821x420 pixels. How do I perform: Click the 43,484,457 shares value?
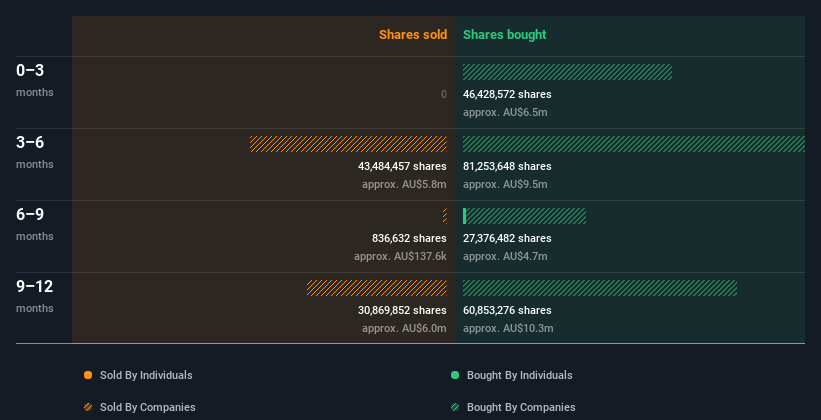coord(402,166)
